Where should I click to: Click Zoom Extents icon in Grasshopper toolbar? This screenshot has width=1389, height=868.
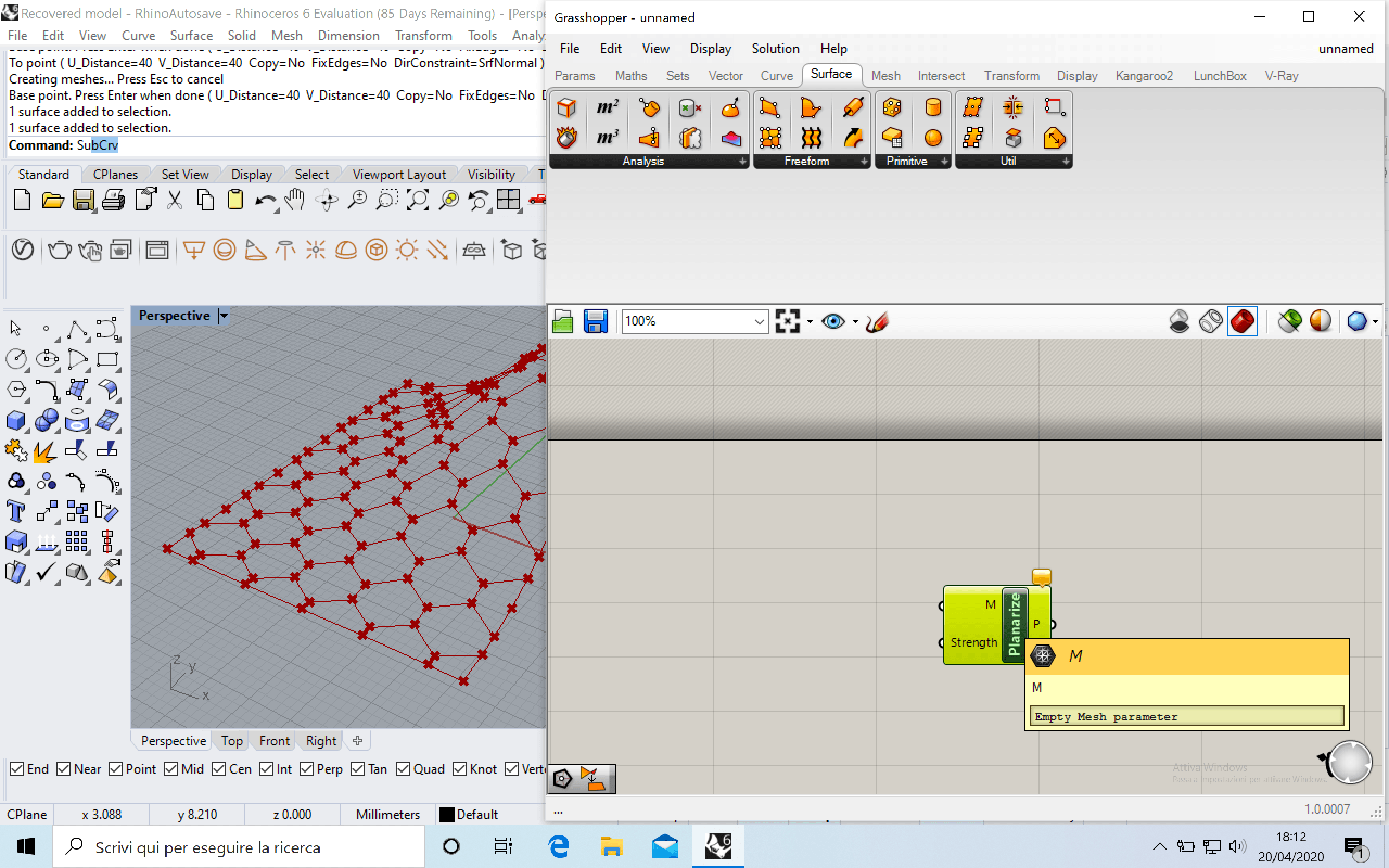pyautogui.click(x=787, y=321)
